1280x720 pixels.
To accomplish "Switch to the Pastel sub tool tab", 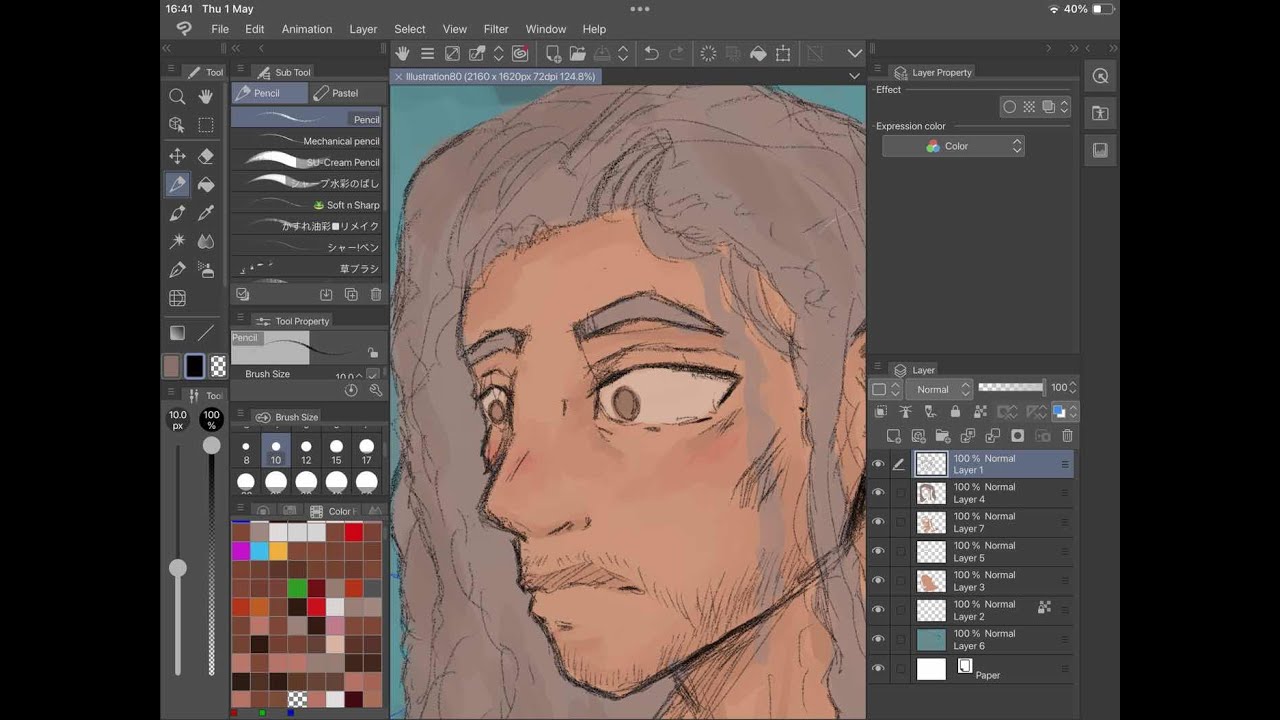I will pyautogui.click(x=346, y=93).
